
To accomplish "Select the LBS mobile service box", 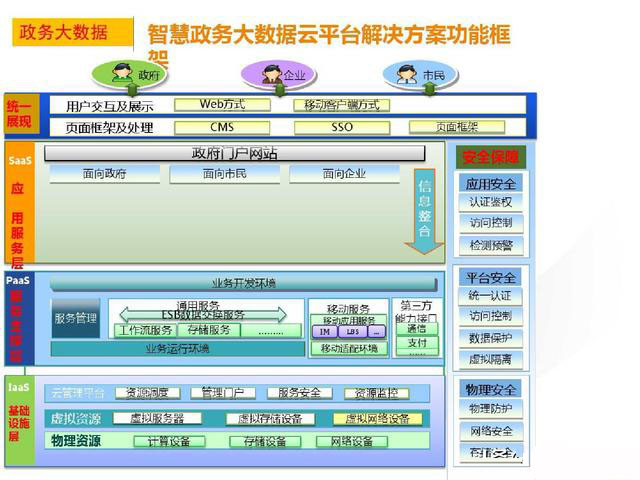I will point(351,331).
